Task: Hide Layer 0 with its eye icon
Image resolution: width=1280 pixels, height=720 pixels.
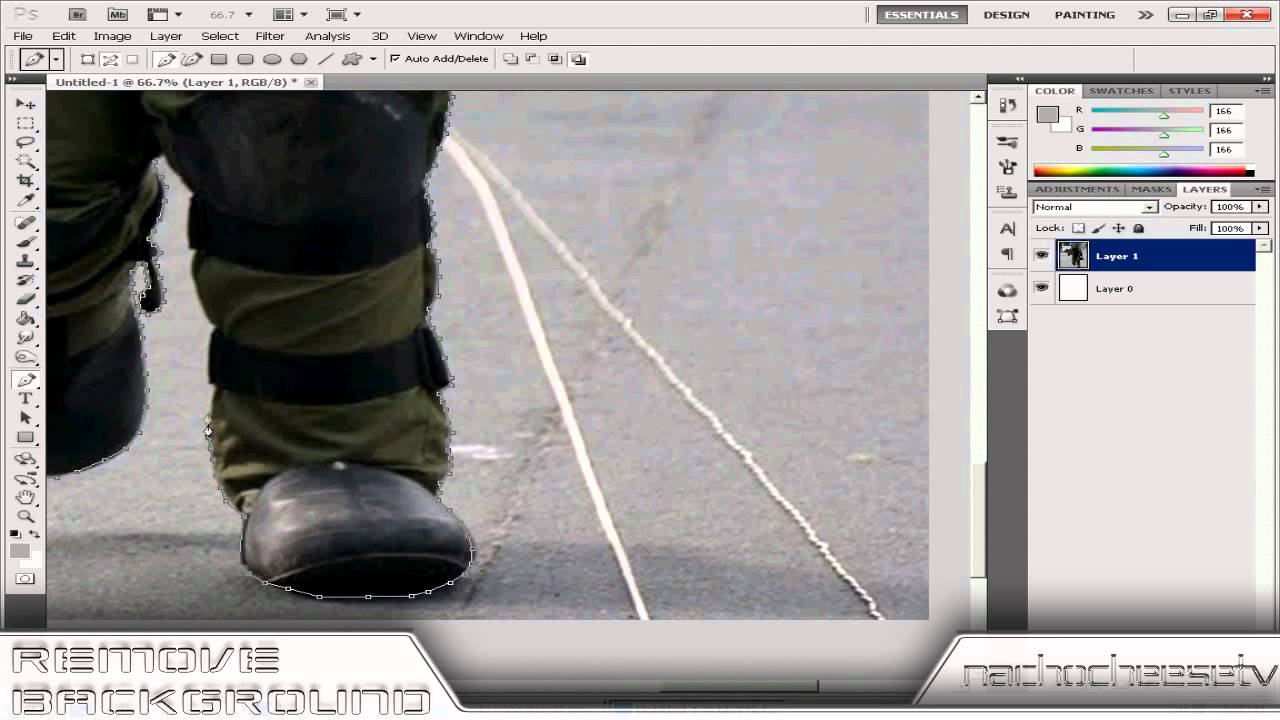Action: click(1042, 288)
